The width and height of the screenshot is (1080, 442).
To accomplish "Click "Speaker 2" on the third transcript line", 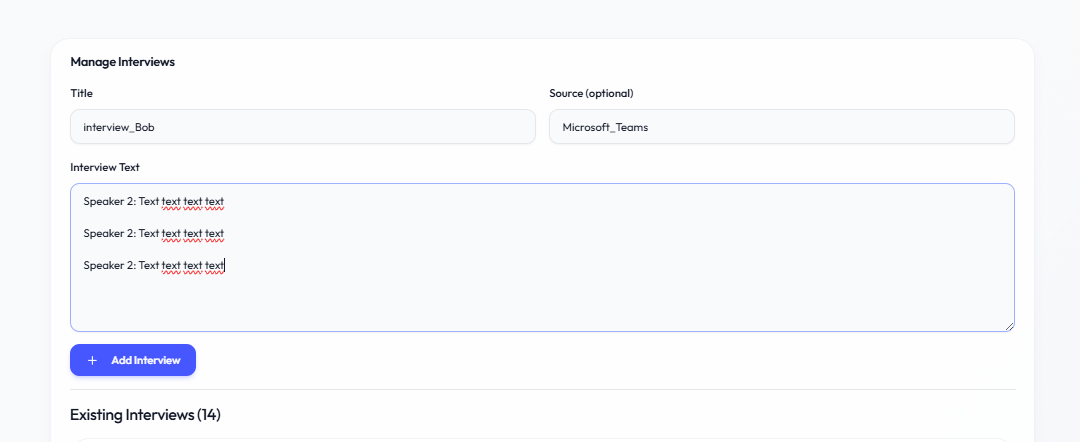I will pyautogui.click(x=108, y=265).
